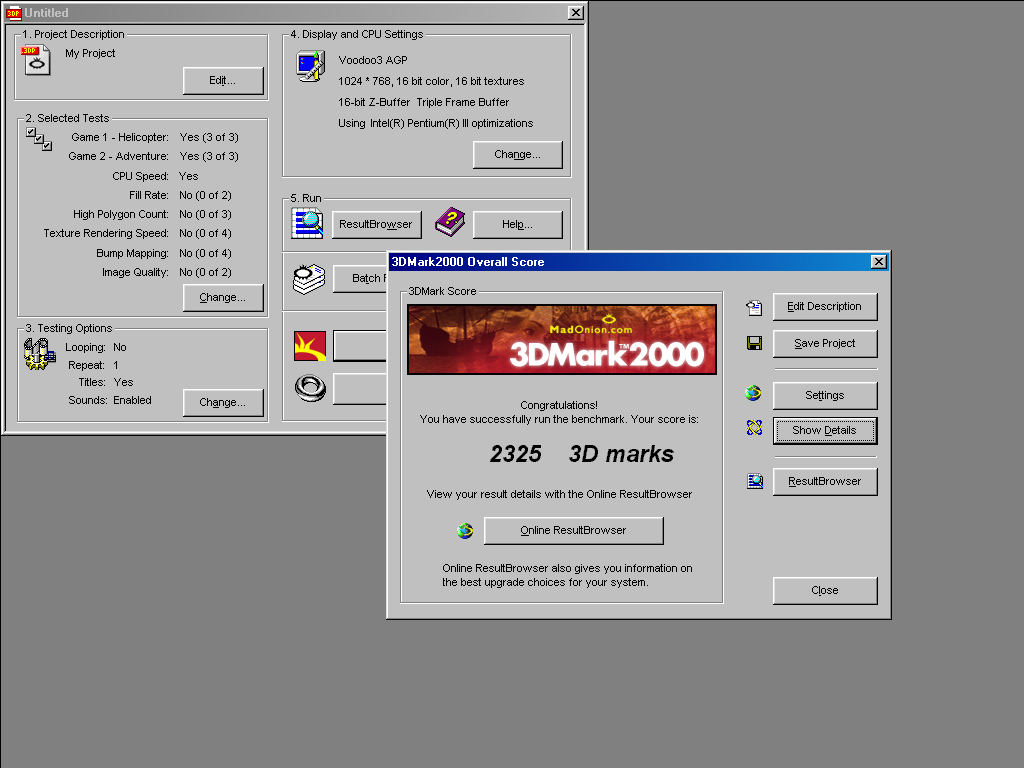Click the 'Image Quality:' test label
This screenshot has width=1024, height=768.
click(135, 272)
